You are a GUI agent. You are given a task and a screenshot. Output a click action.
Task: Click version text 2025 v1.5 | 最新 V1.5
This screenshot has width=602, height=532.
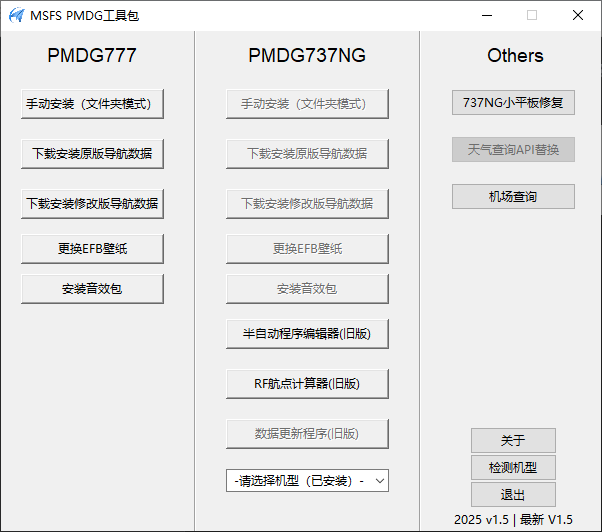[513, 520]
